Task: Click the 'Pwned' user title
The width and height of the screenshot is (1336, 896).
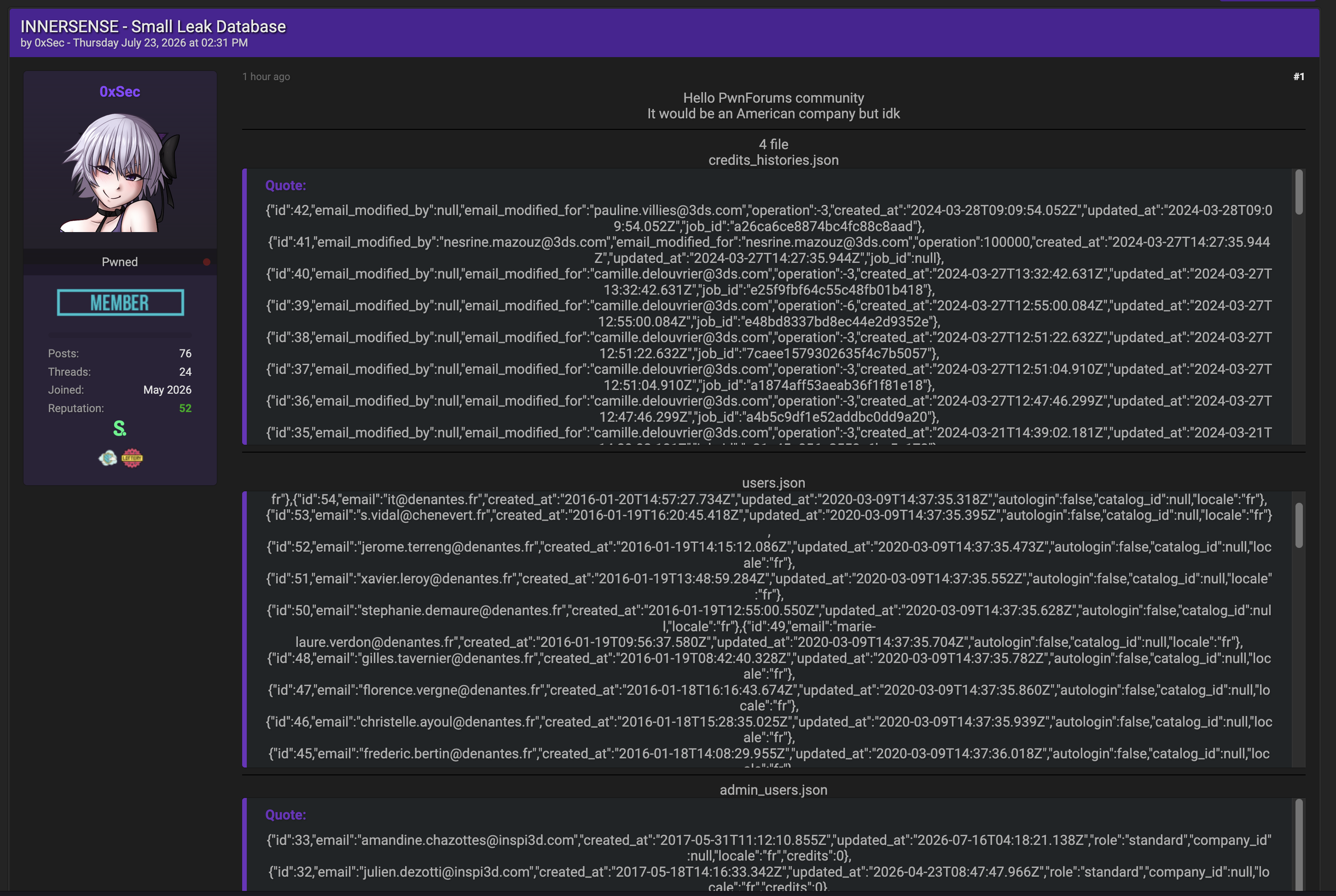Action: click(119, 262)
